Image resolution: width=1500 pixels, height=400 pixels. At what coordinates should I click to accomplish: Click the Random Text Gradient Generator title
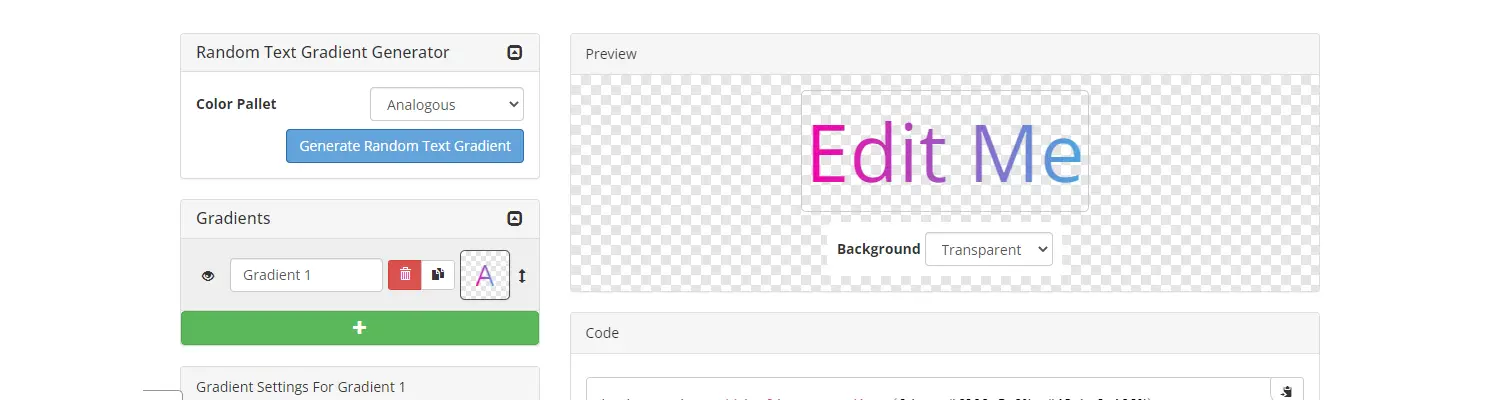322,53
